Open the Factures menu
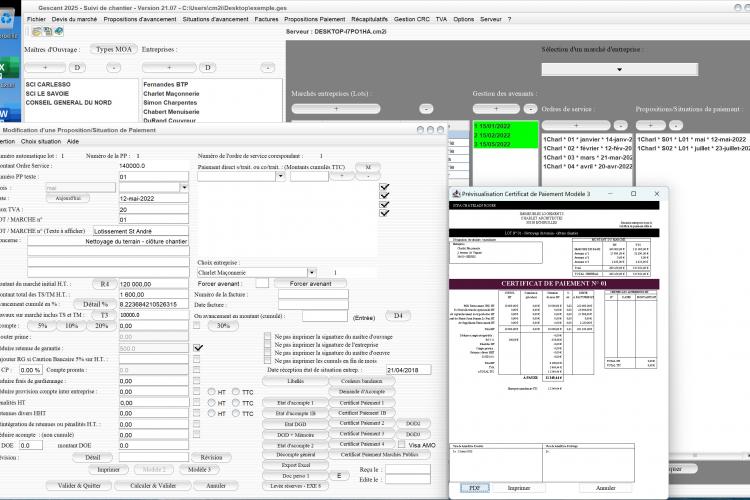The height and width of the screenshot is (500, 750). click(x=266, y=19)
